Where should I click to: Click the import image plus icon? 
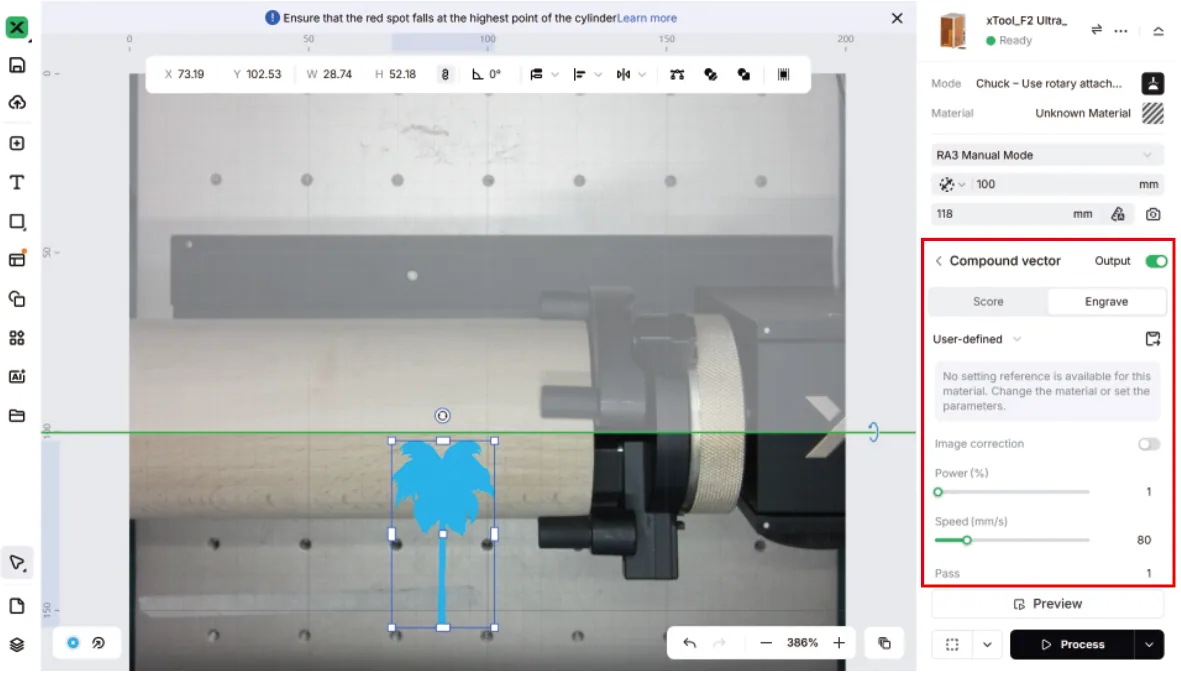tap(17, 143)
